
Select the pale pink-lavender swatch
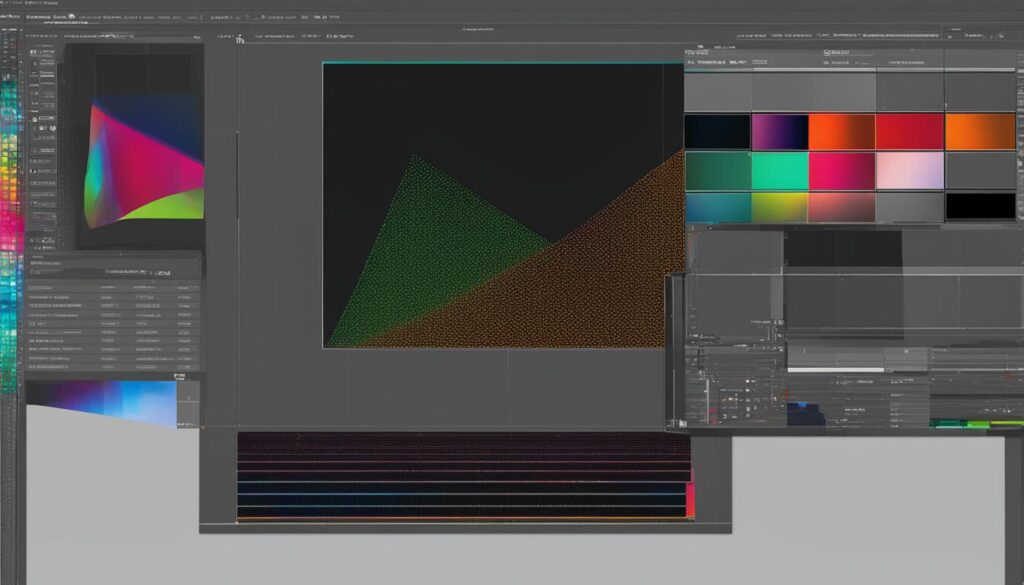tap(909, 170)
